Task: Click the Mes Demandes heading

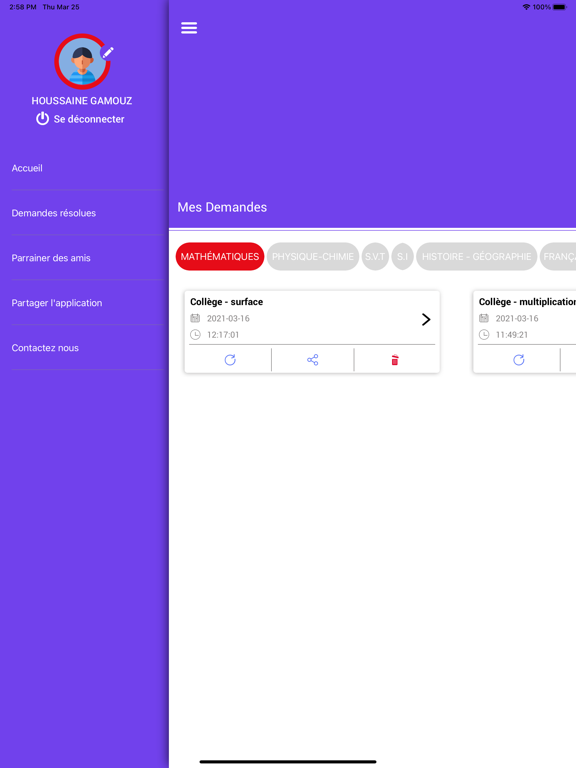Action: pyautogui.click(x=222, y=207)
